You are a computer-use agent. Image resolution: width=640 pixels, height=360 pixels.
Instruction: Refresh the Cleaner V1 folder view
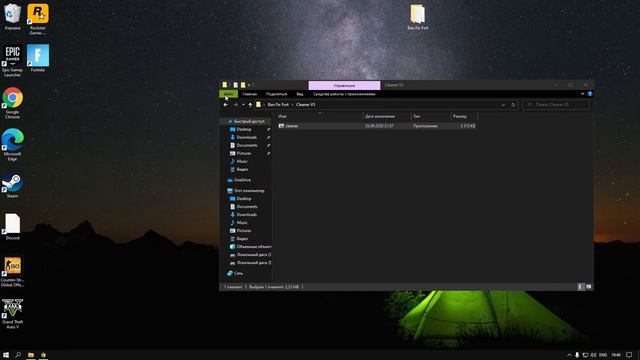pyautogui.click(x=513, y=105)
